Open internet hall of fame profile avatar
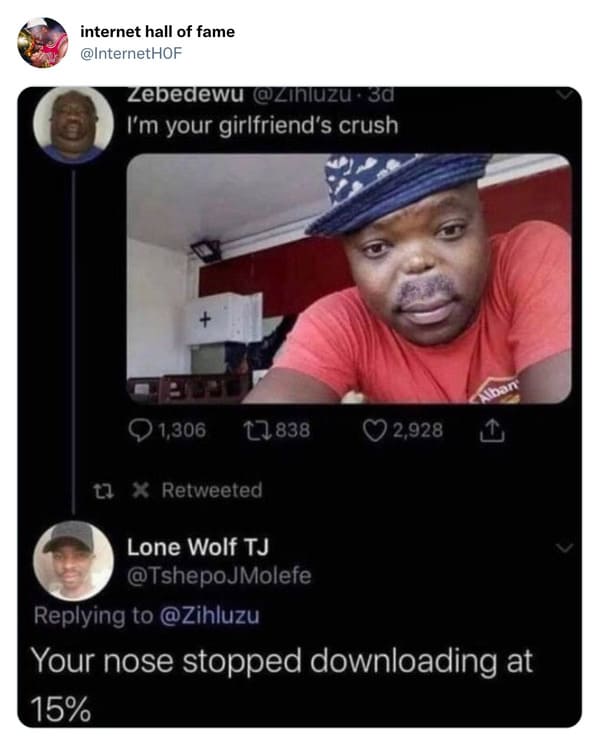 [x=43, y=43]
